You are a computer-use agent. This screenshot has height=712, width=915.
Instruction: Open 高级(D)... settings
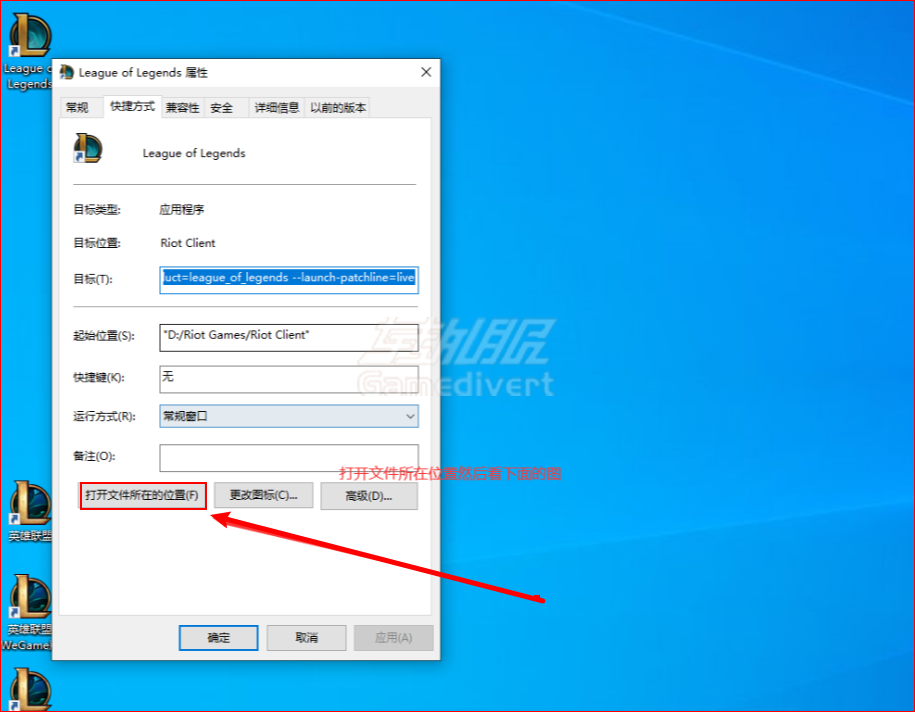(369, 496)
